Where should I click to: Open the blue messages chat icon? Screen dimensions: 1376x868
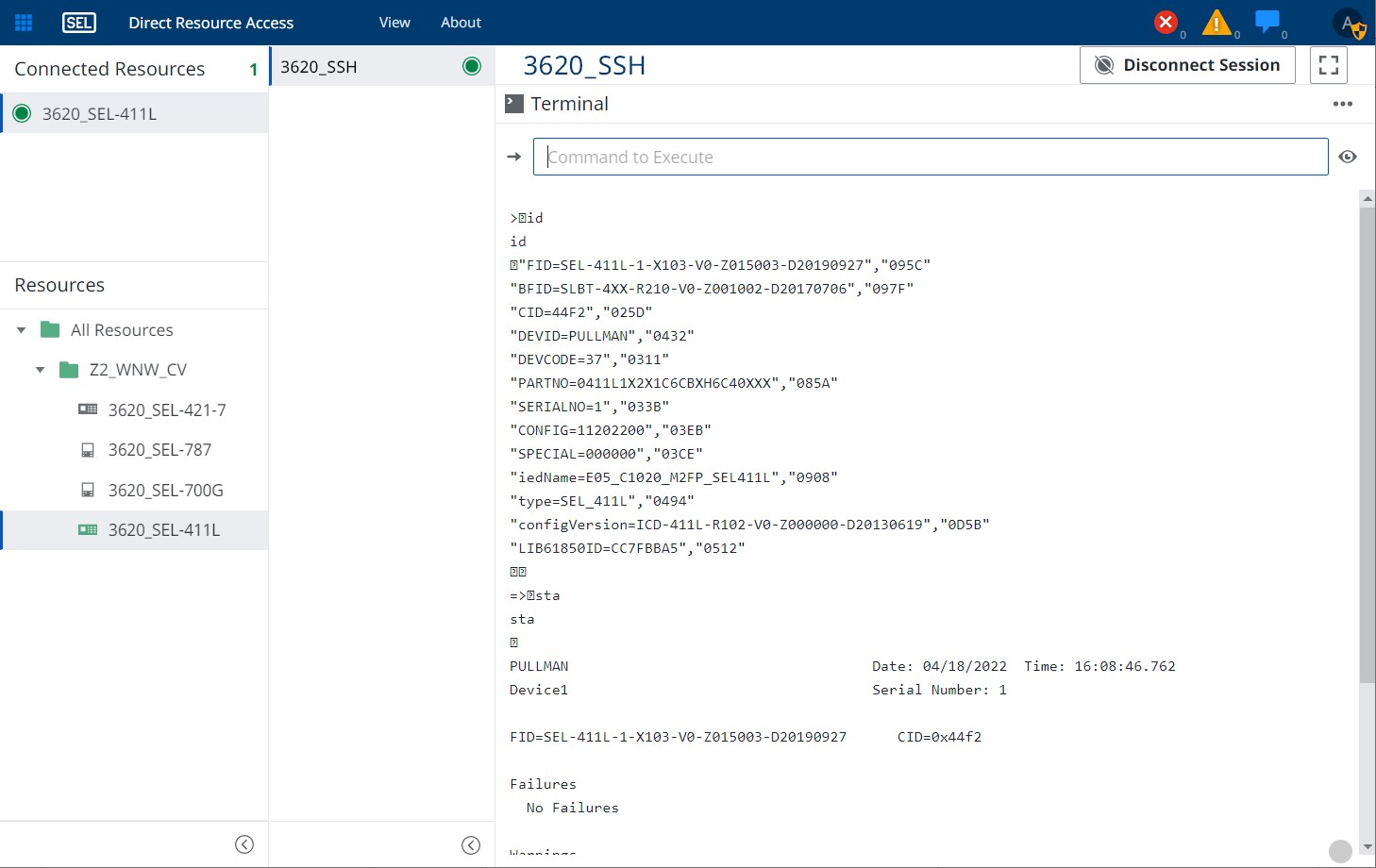1267,22
